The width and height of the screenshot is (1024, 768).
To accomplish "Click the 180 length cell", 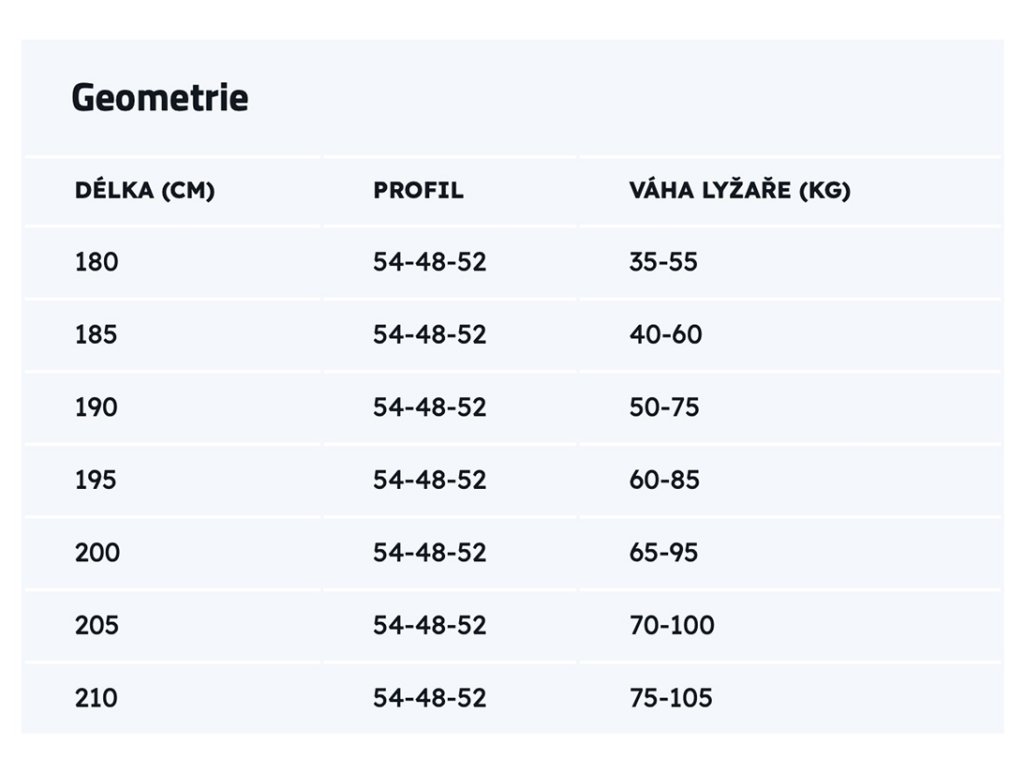I will click(x=96, y=262).
